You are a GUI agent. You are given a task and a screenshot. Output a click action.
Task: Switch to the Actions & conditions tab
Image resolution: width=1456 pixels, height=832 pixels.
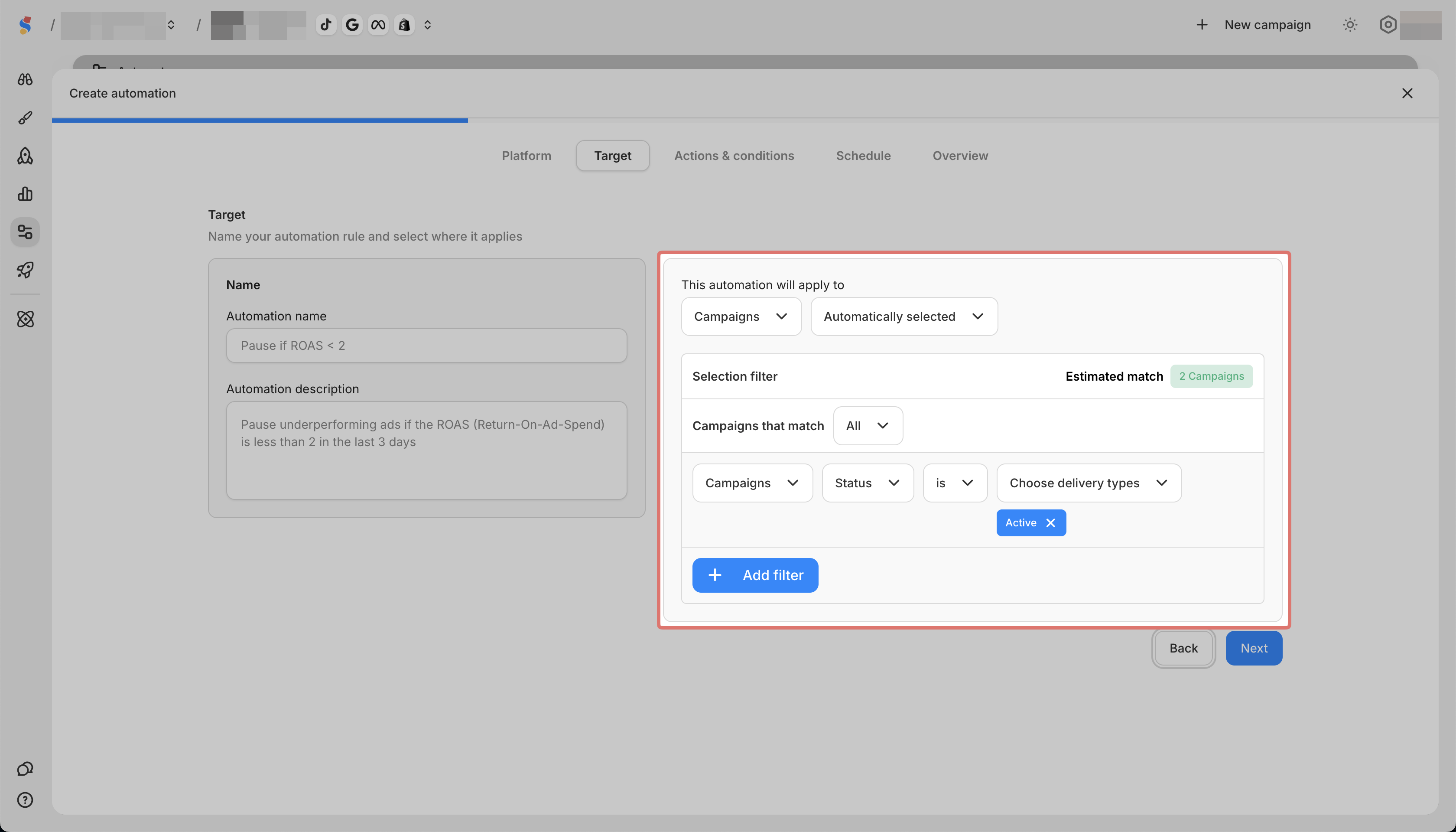tap(734, 155)
